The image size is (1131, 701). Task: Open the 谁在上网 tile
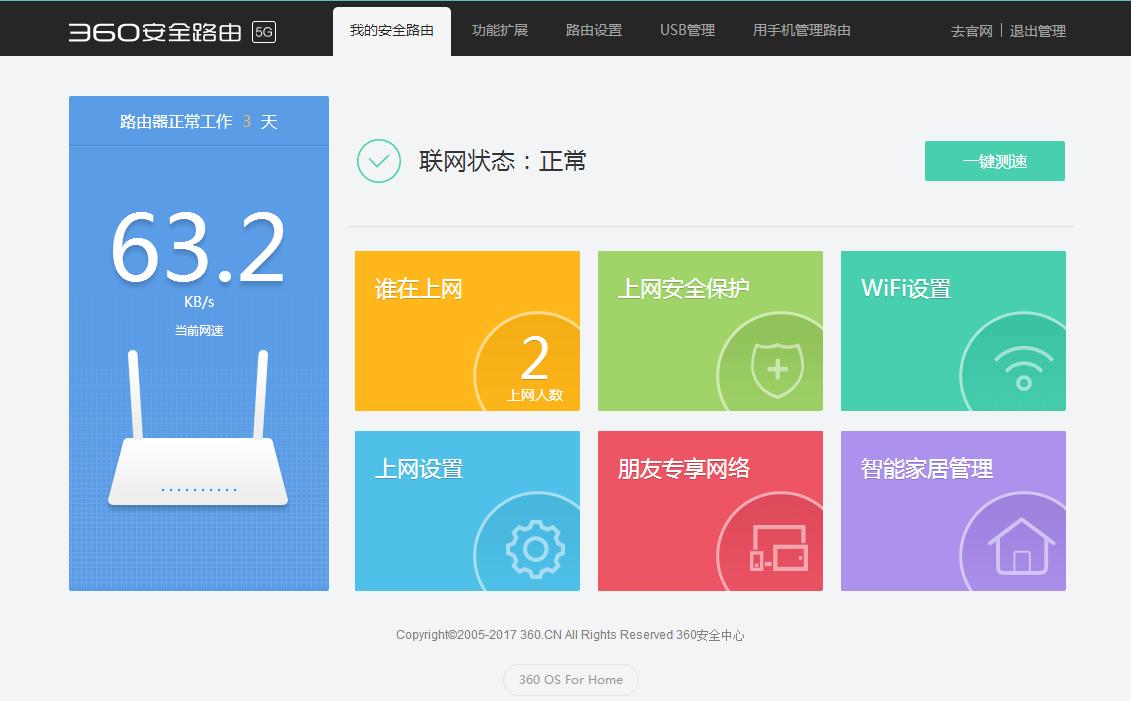click(417, 288)
